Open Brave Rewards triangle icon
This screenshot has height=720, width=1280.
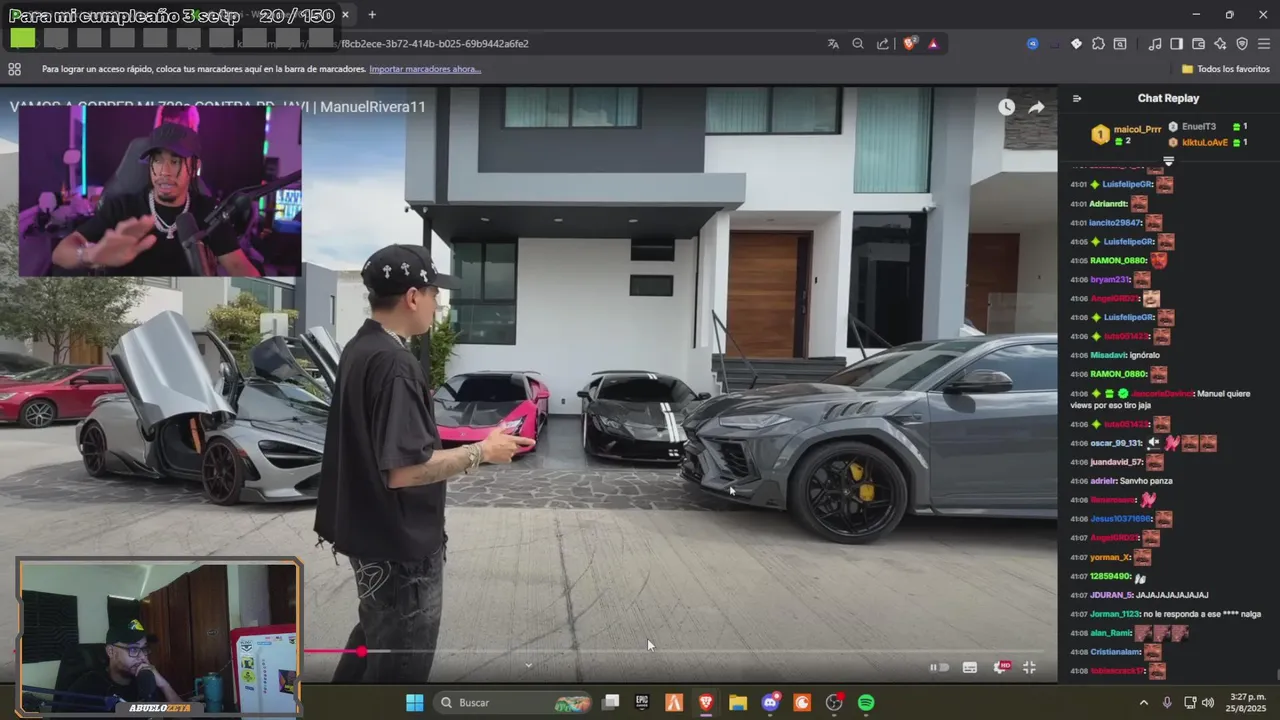click(x=933, y=44)
